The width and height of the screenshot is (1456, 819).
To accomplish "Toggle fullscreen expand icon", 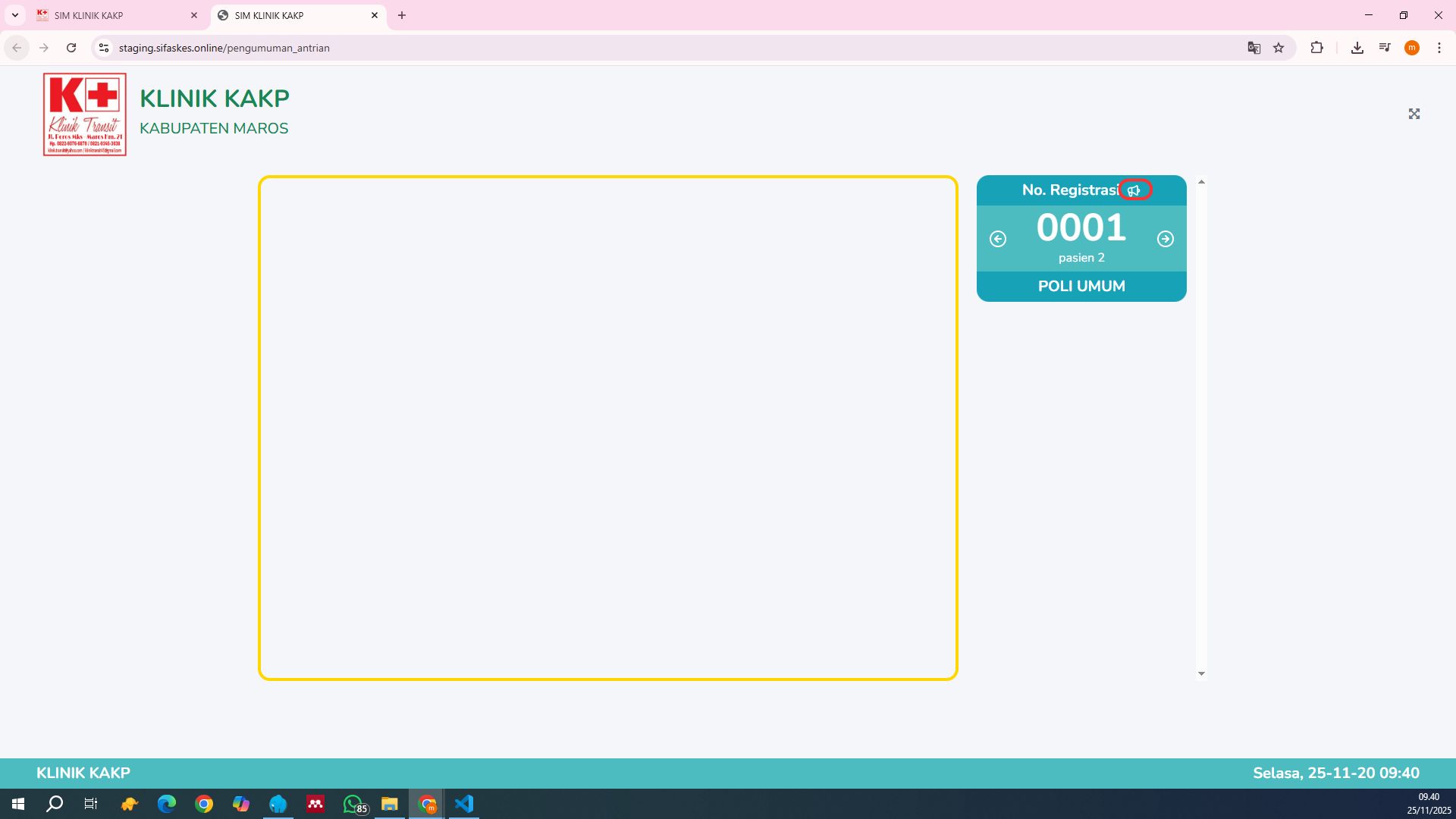I will [x=1414, y=114].
